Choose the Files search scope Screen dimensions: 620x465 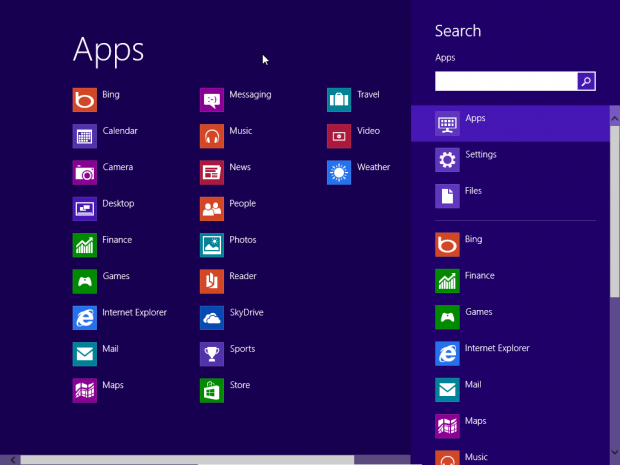[510, 196]
